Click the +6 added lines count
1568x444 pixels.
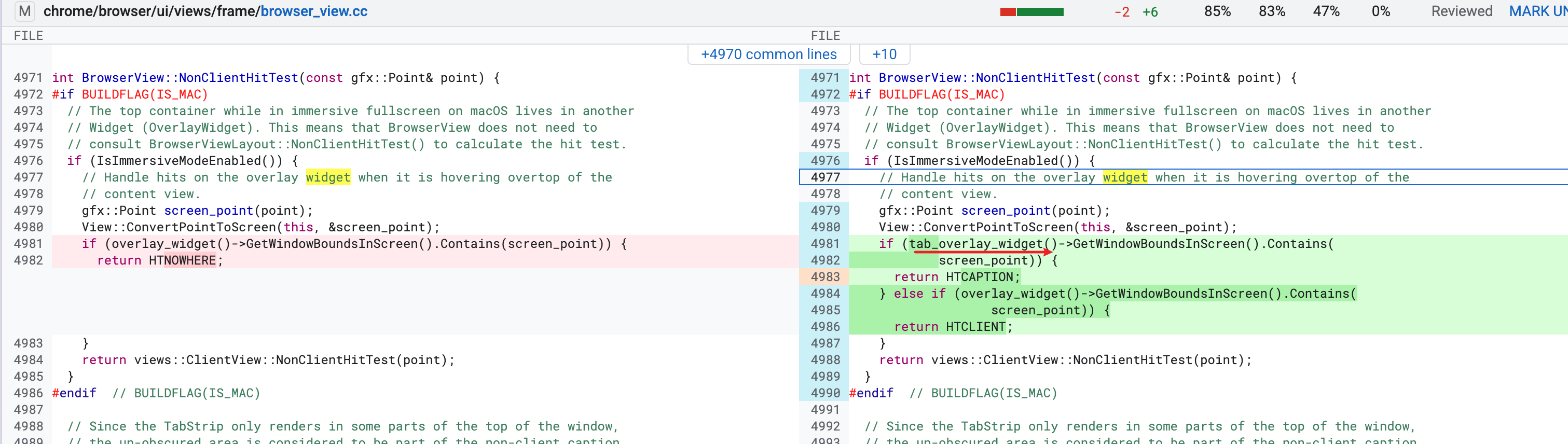pos(1150,12)
